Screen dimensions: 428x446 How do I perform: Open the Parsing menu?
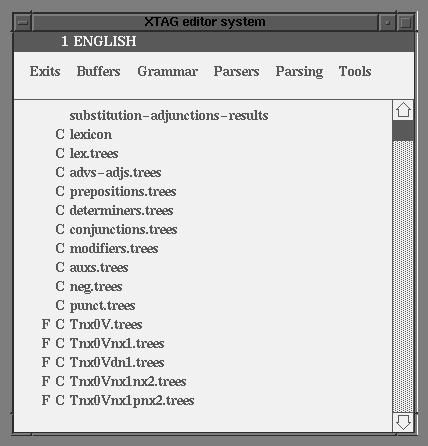[299, 72]
